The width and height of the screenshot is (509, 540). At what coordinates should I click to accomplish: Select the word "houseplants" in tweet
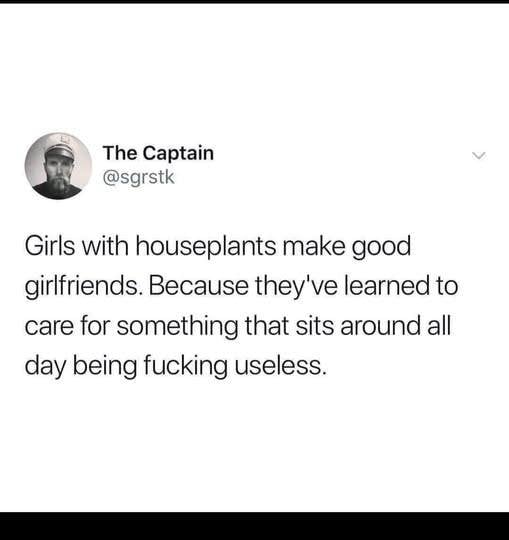206,246
